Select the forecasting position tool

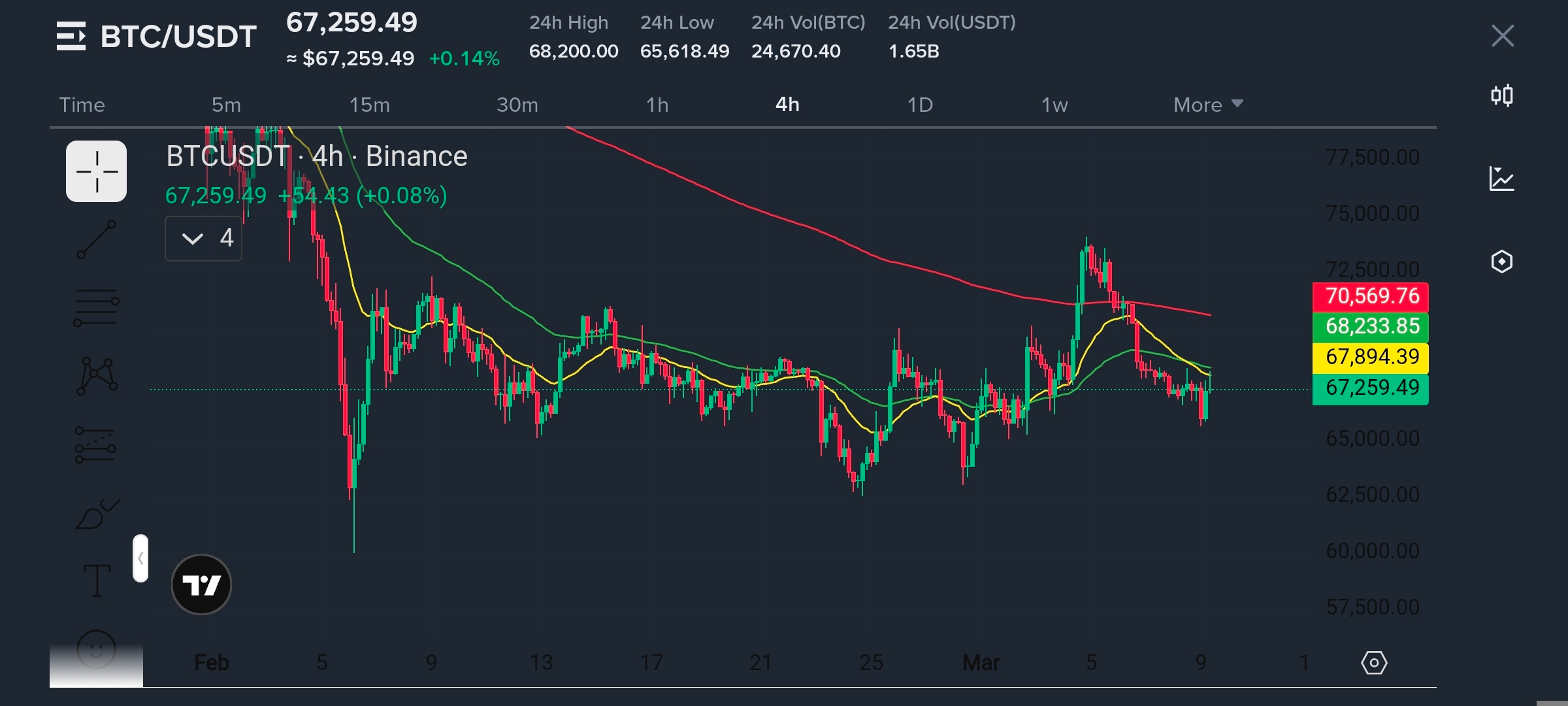[97, 445]
